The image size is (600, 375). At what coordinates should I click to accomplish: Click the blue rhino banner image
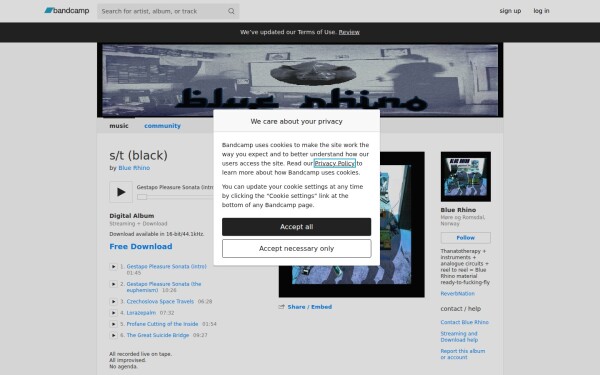coord(300,80)
